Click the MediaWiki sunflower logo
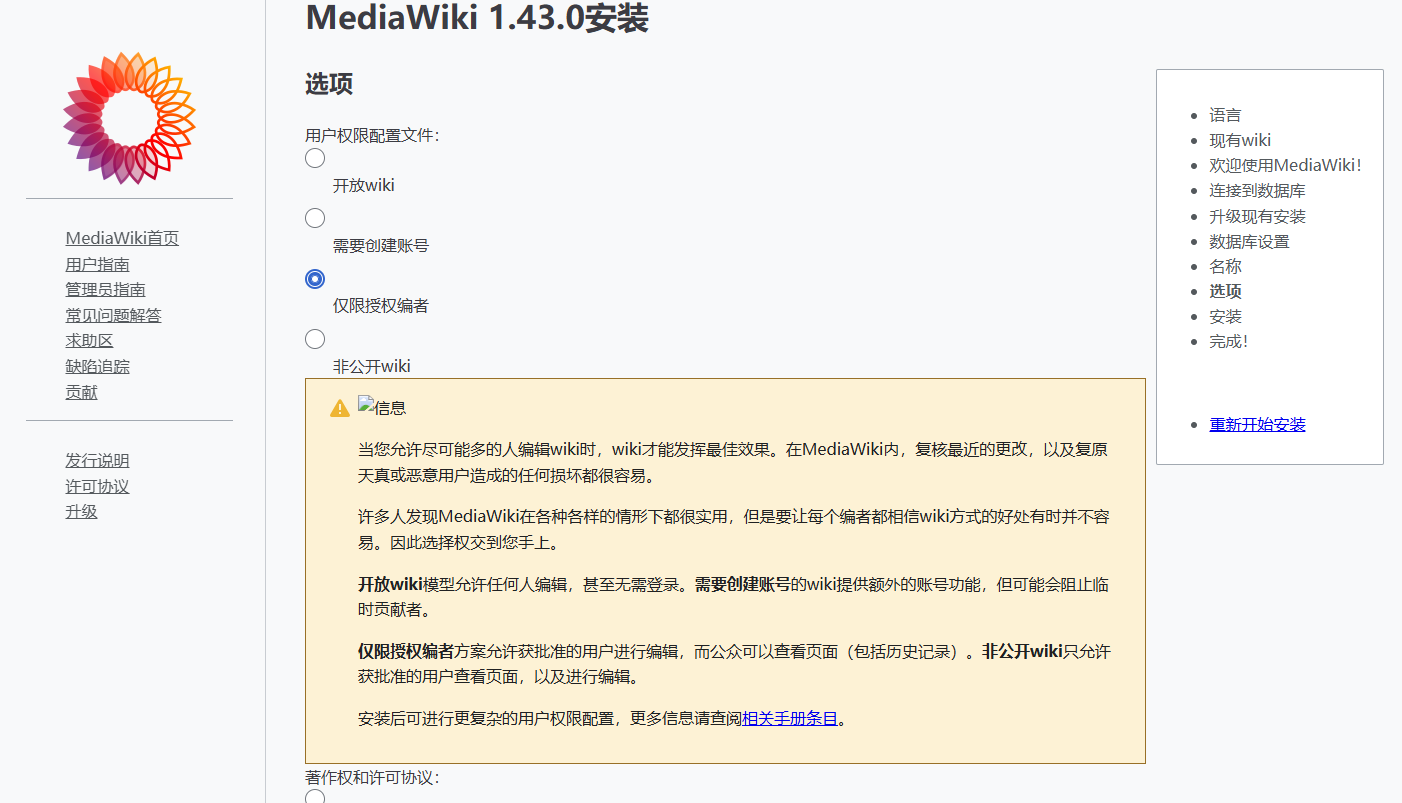Viewport: 1402px width, 803px height. [129, 118]
